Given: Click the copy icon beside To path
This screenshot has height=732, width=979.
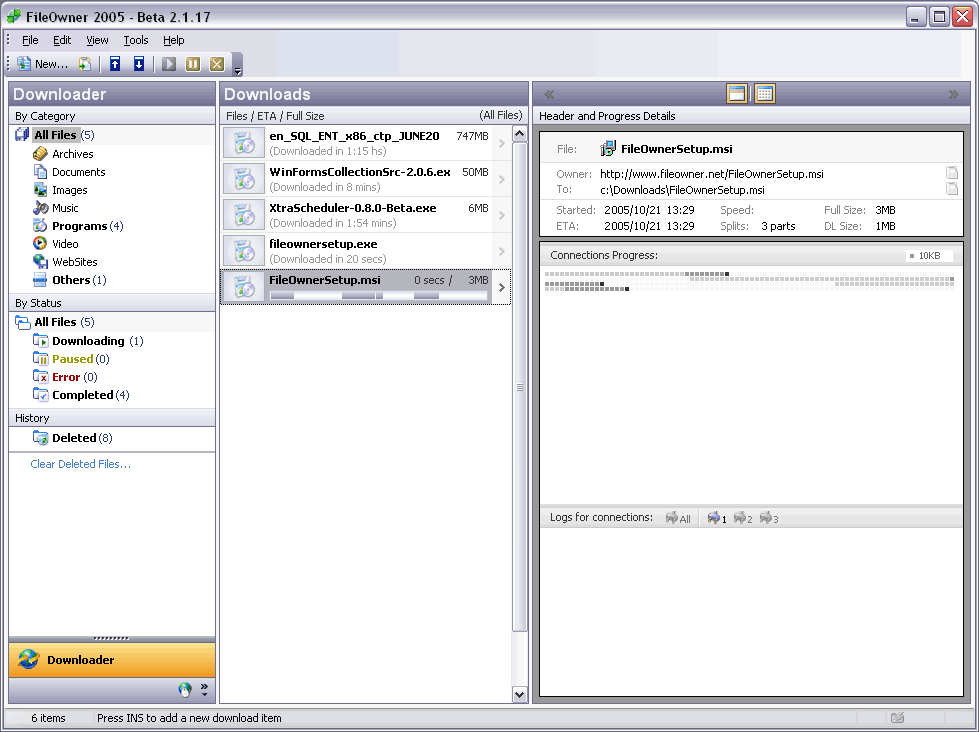Looking at the screenshot, I should click(x=952, y=189).
